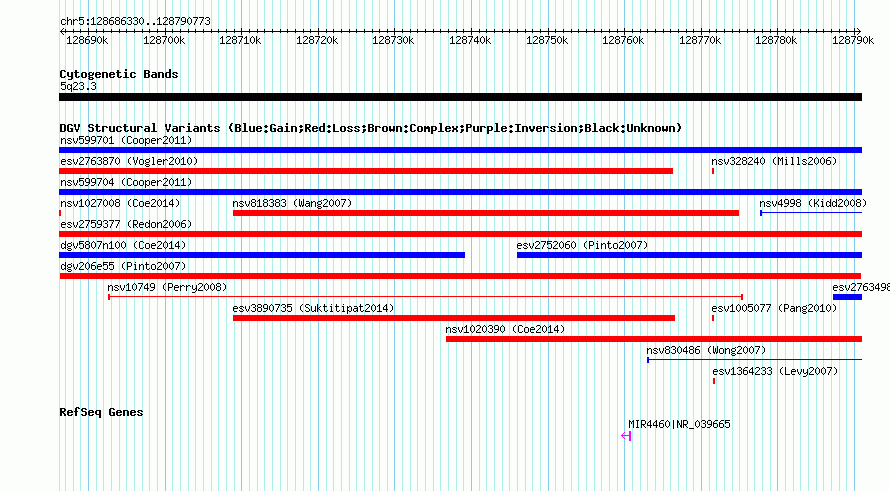Click the 128700k ruler tick label
Image resolution: width=890 pixels, height=491 pixels.
[164, 40]
